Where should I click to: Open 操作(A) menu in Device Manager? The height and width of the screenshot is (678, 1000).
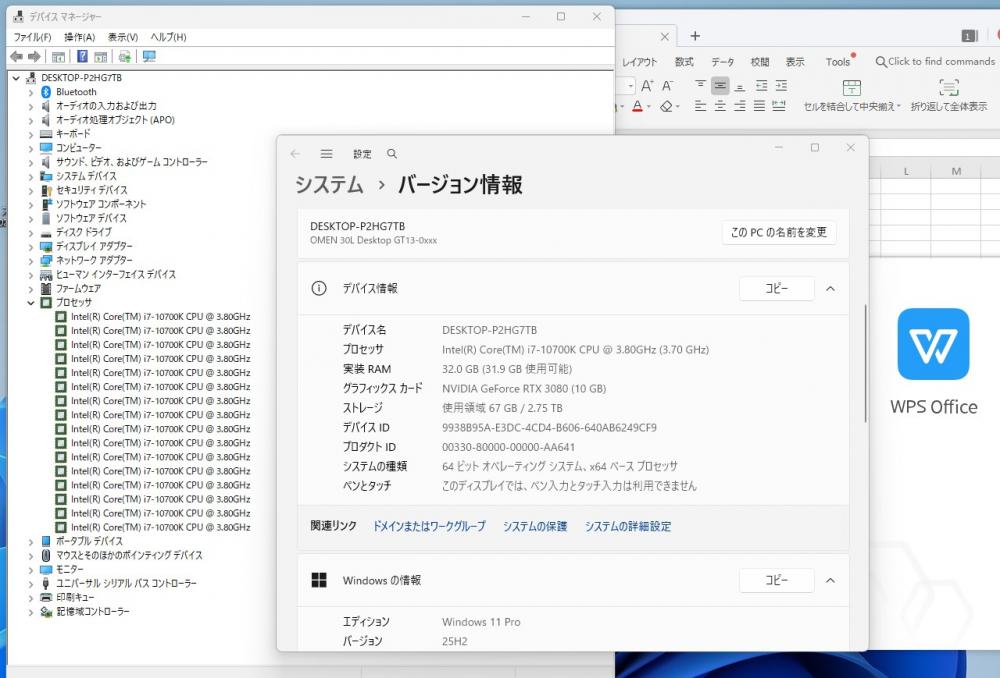[x=79, y=37]
